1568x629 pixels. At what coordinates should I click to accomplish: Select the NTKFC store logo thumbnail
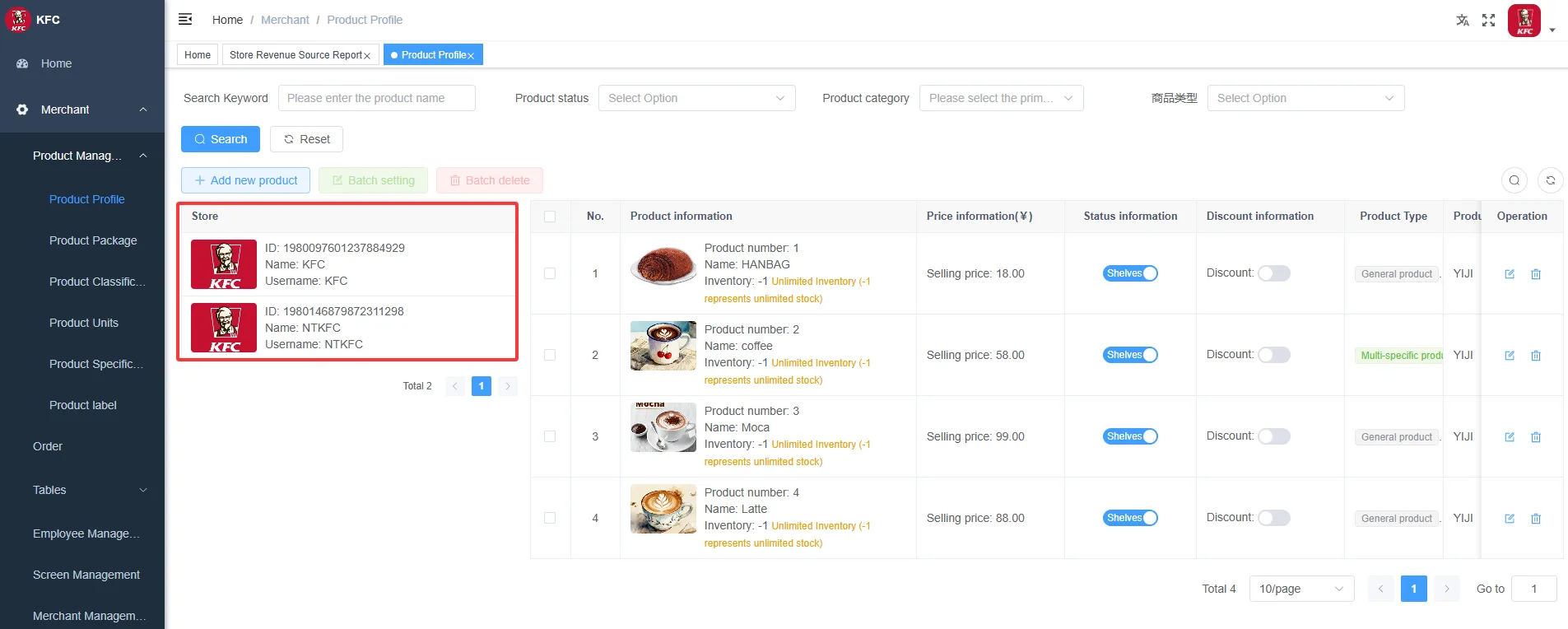point(224,328)
